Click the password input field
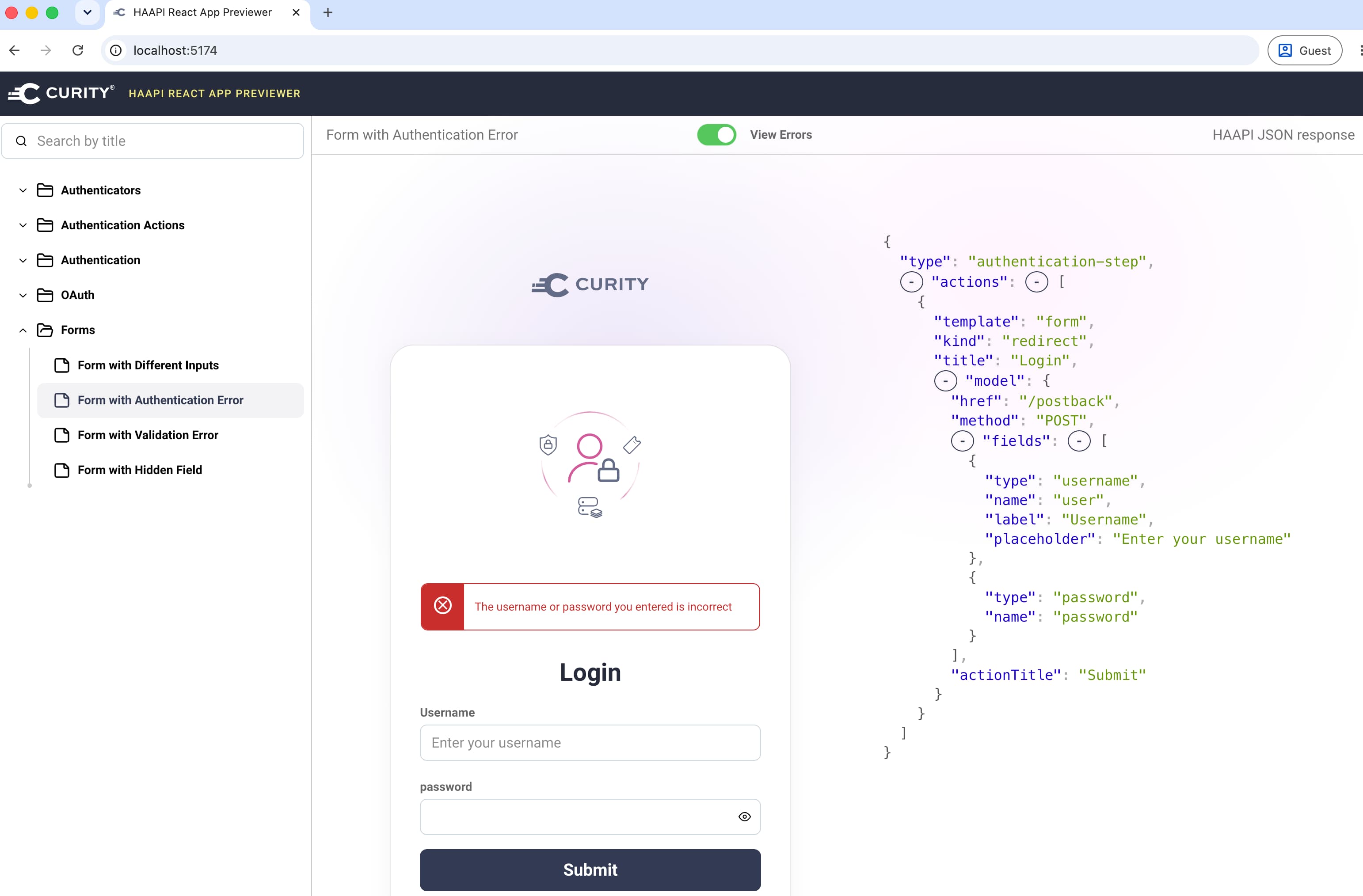The image size is (1363, 896). tap(590, 816)
